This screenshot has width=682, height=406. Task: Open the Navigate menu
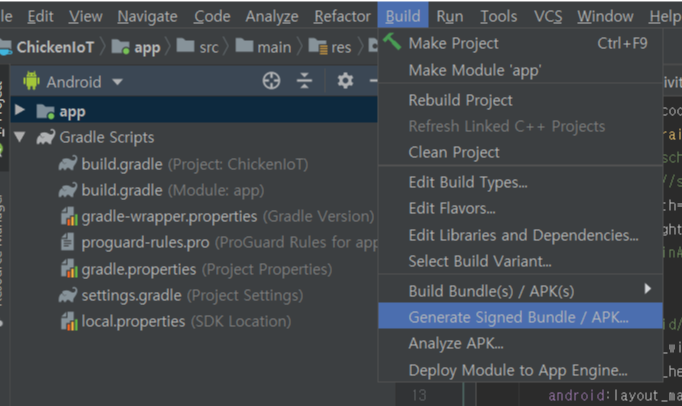click(147, 17)
